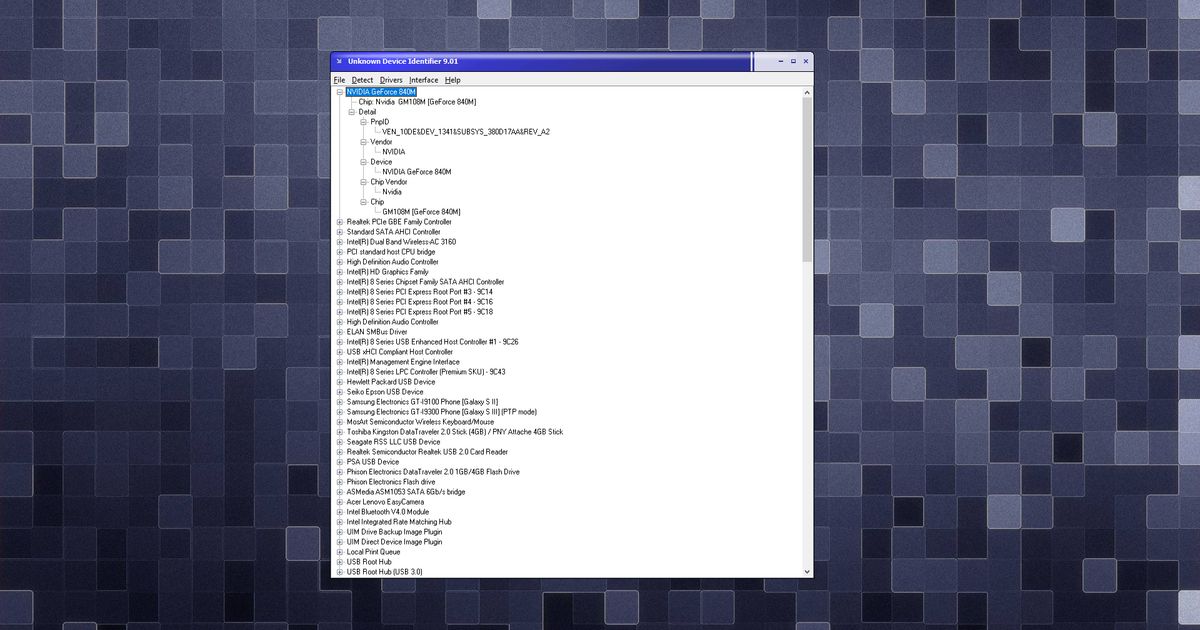Image resolution: width=1200 pixels, height=630 pixels.
Task: Expand the Intel Bluetooth V4.0 Module entry
Action: [341, 511]
